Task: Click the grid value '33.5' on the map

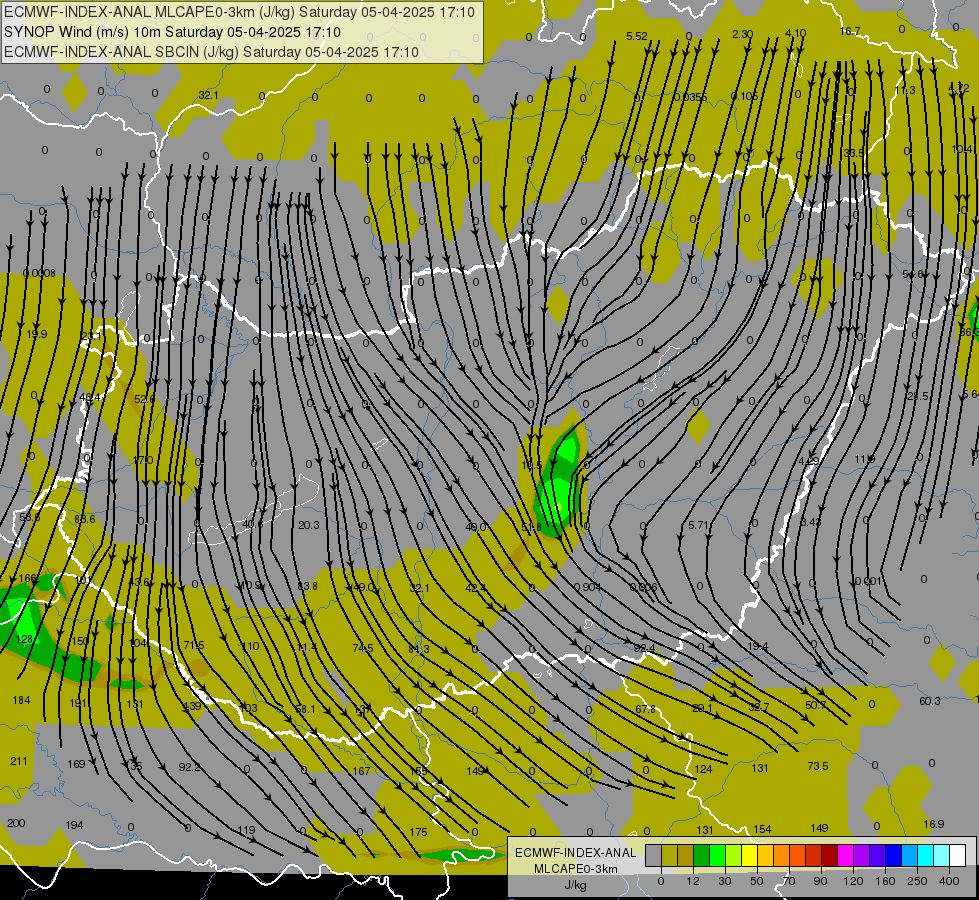Action: [854, 153]
